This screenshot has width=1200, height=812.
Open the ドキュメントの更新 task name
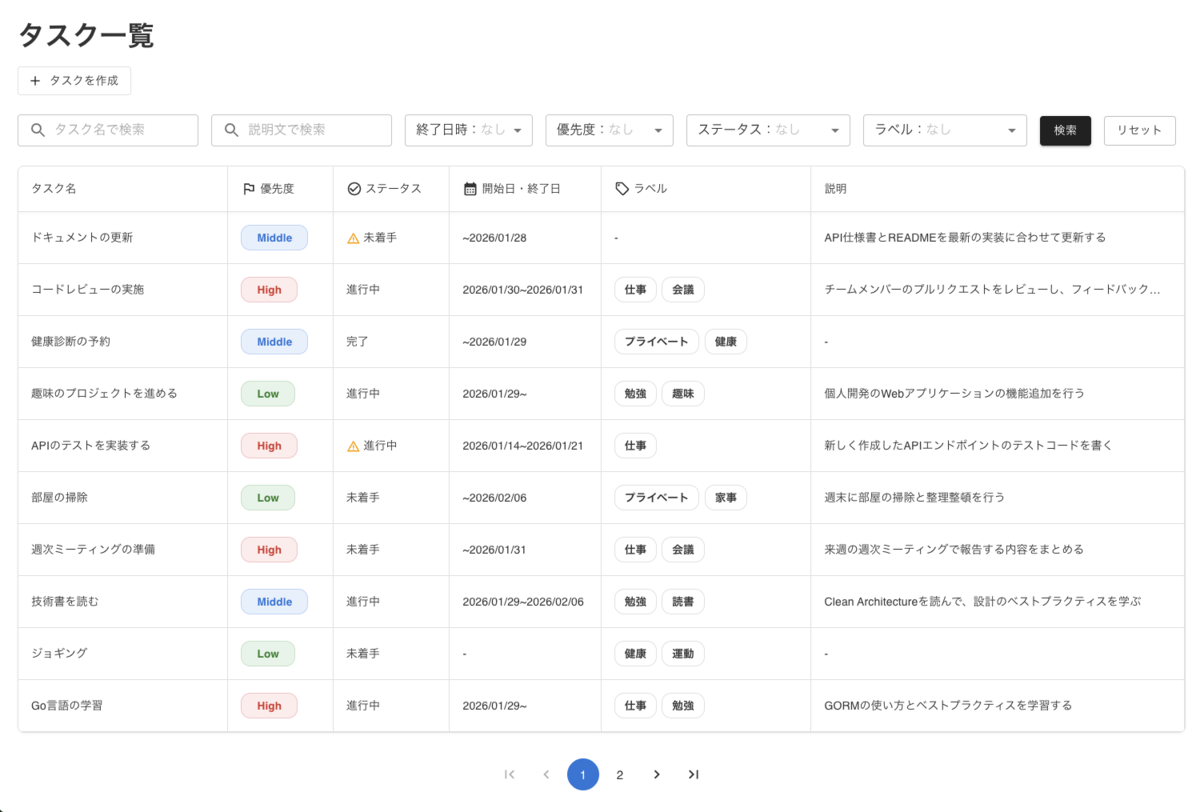82,238
